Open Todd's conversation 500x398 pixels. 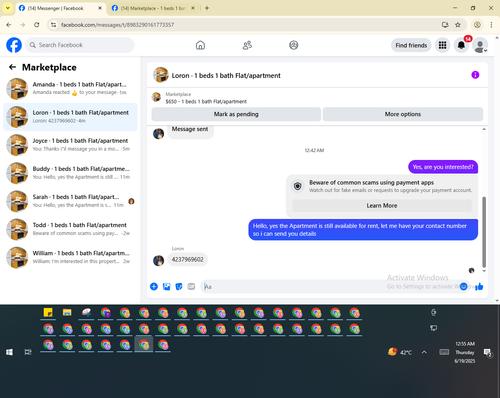point(70,229)
